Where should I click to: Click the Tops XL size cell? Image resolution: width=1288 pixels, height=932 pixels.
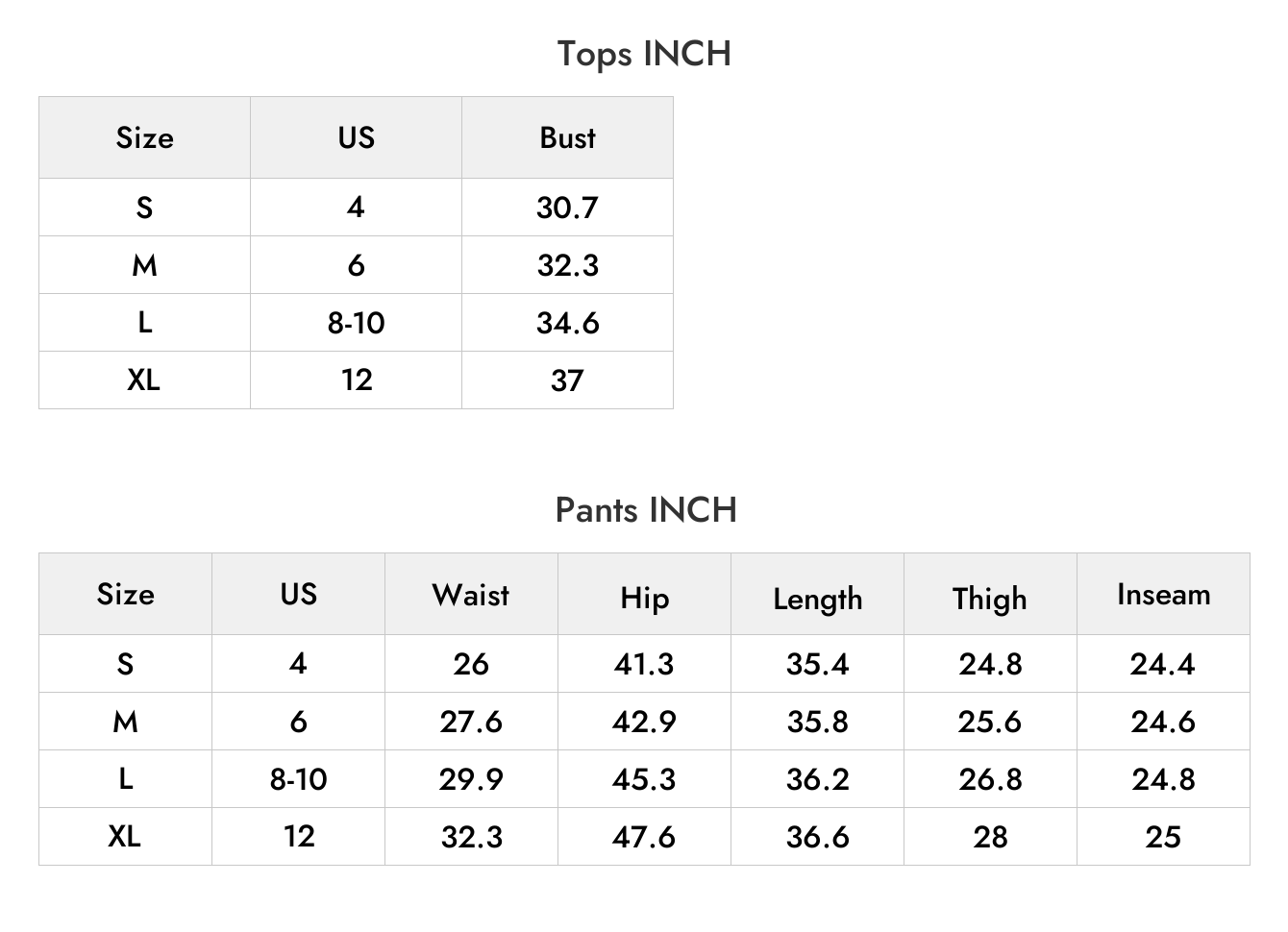coord(144,380)
